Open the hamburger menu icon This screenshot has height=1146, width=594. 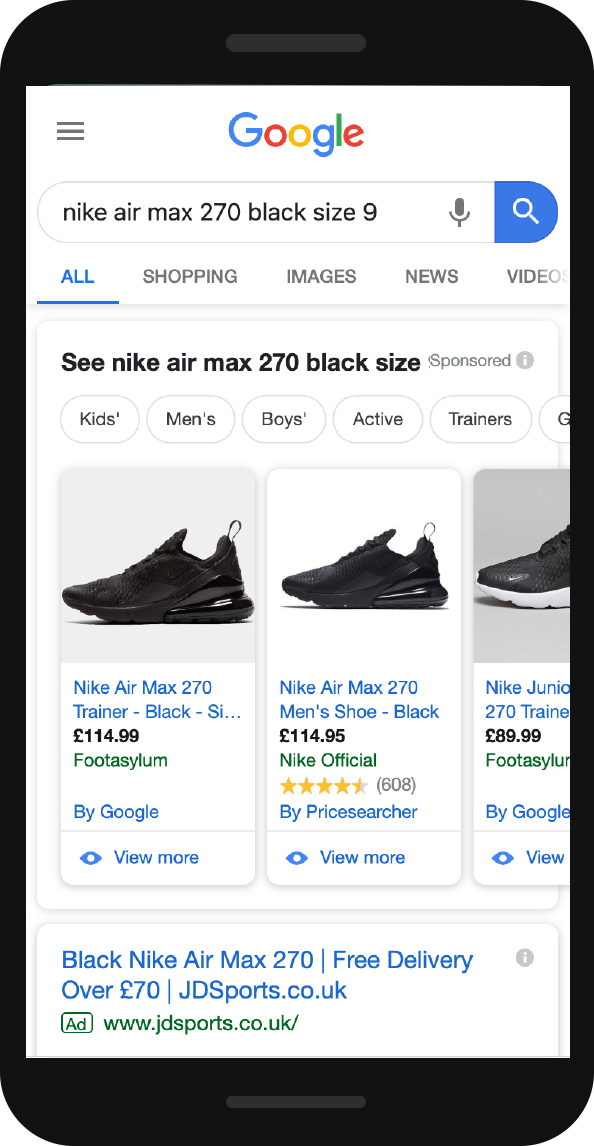tap(71, 132)
